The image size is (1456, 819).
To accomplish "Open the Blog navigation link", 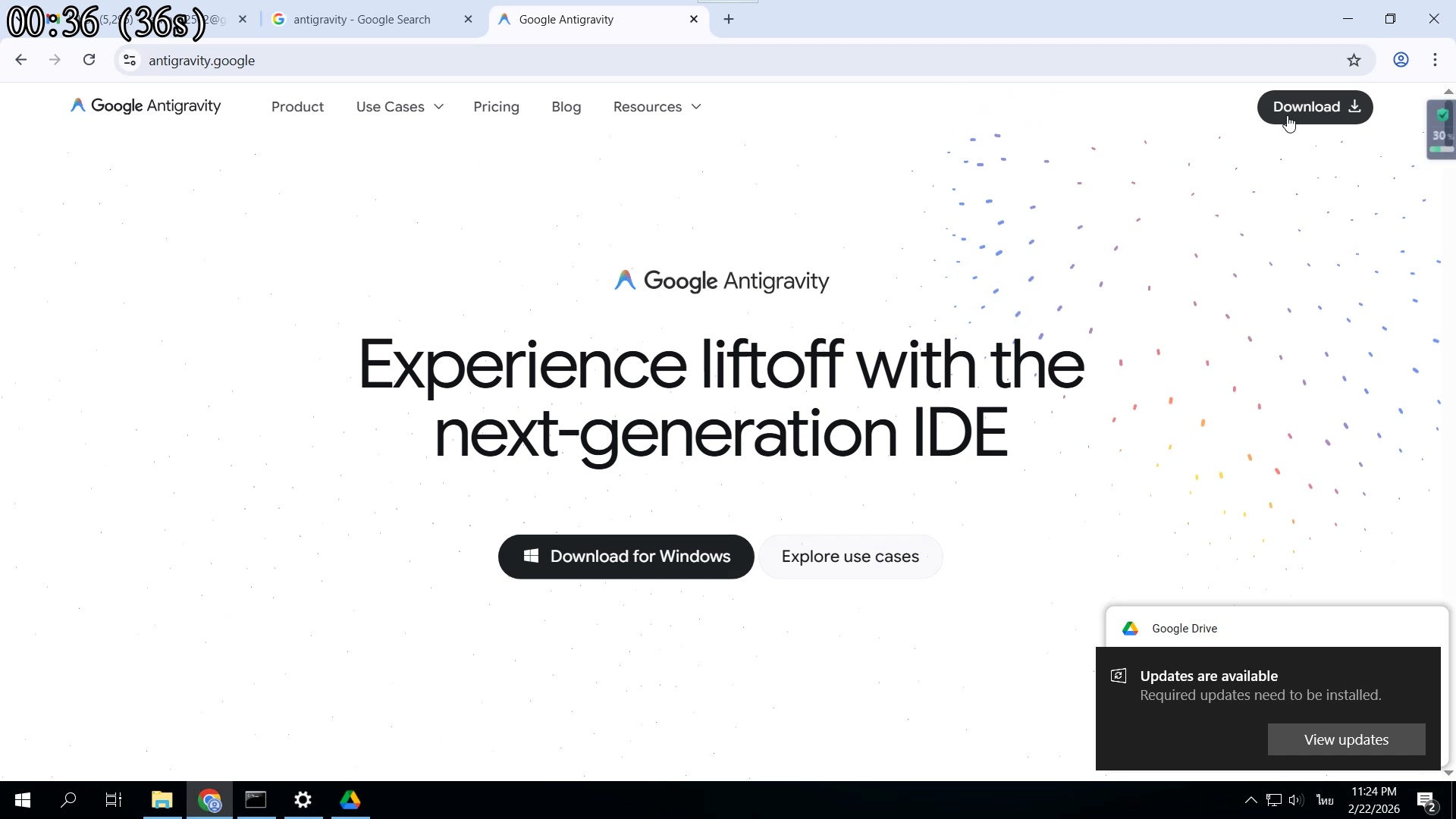I will (x=566, y=107).
